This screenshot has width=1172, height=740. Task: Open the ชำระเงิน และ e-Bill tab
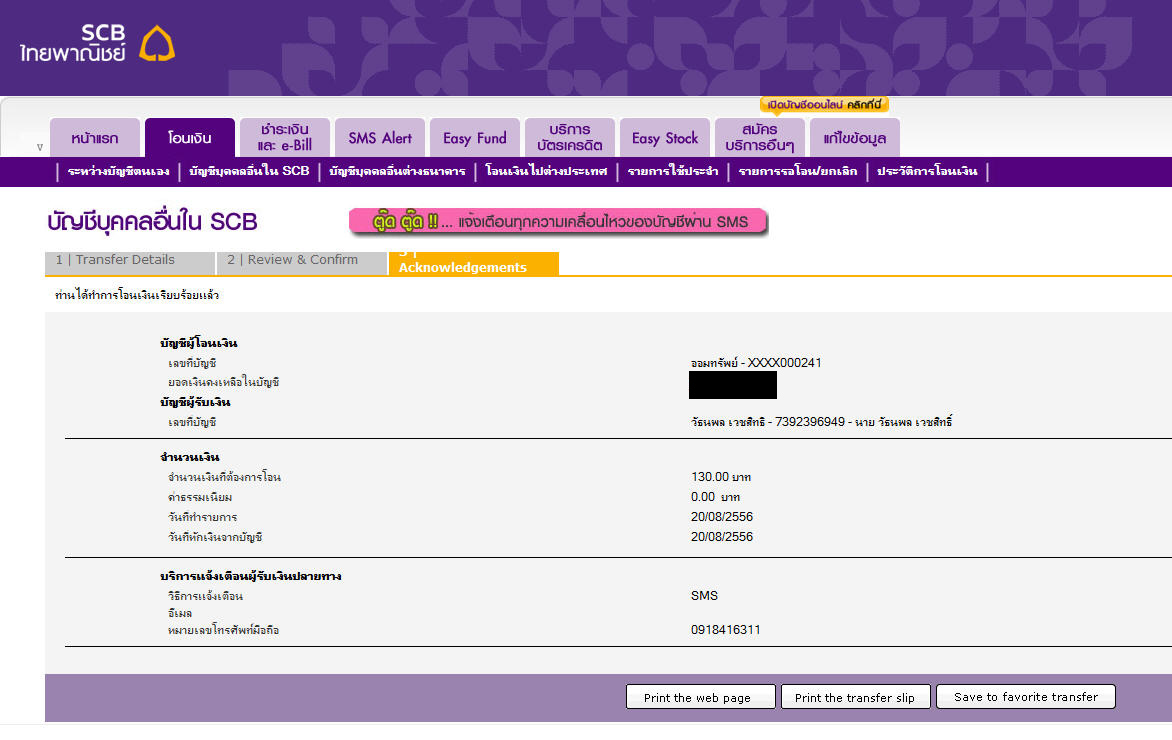285,138
